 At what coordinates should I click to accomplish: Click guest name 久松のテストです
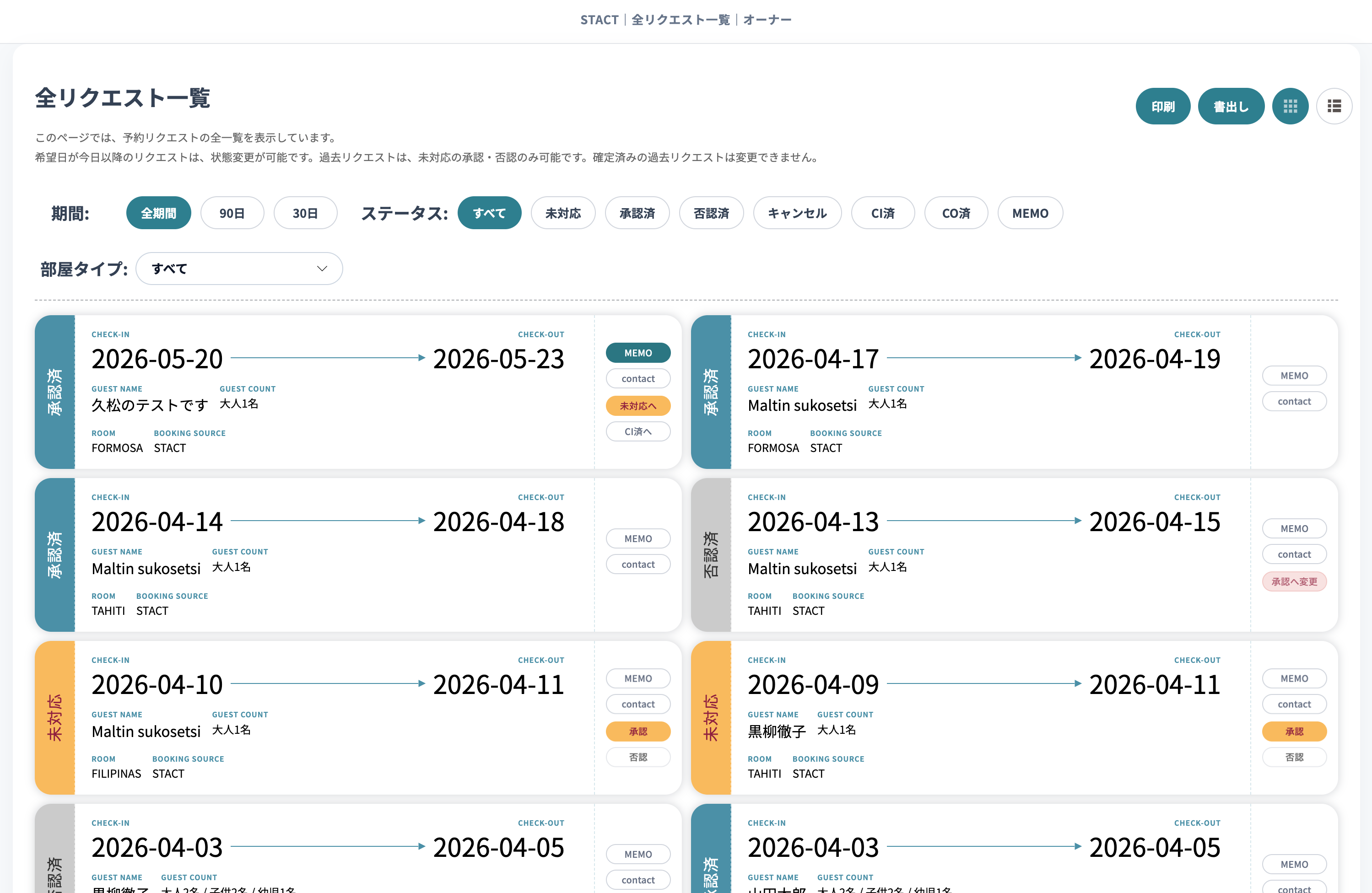pyautogui.click(x=150, y=405)
